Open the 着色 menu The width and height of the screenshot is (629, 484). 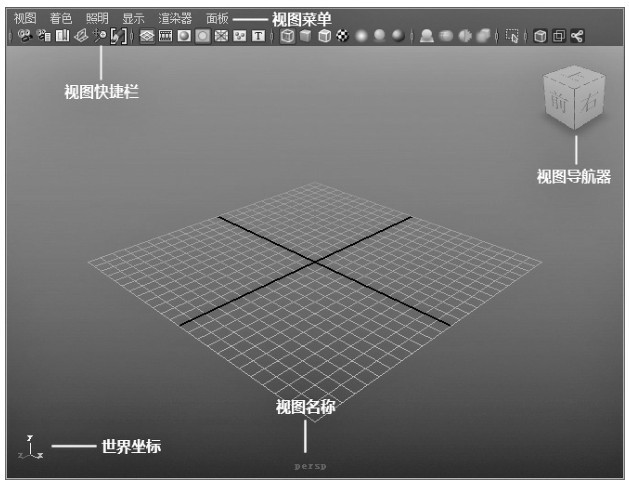pyautogui.click(x=61, y=18)
